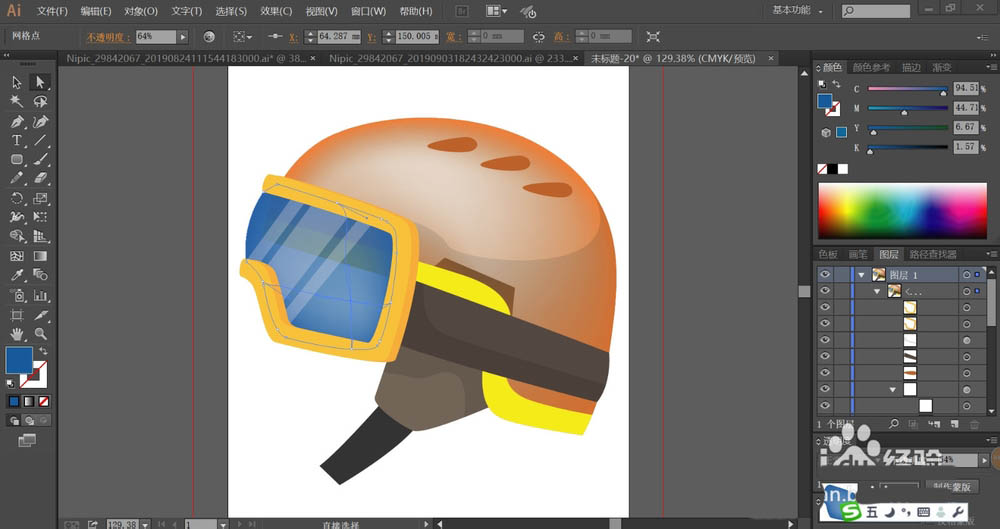Open the 效果(C) menu

pos(276,11)
